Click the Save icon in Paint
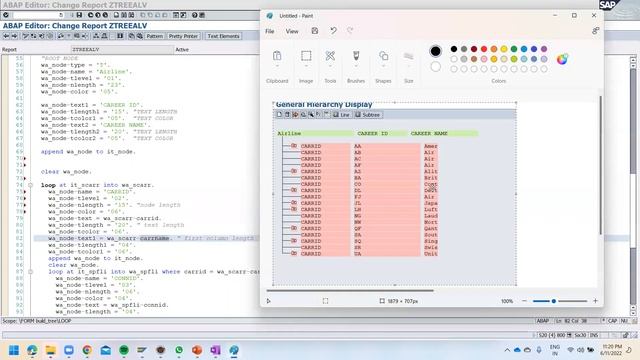 [x=315, y=31]
